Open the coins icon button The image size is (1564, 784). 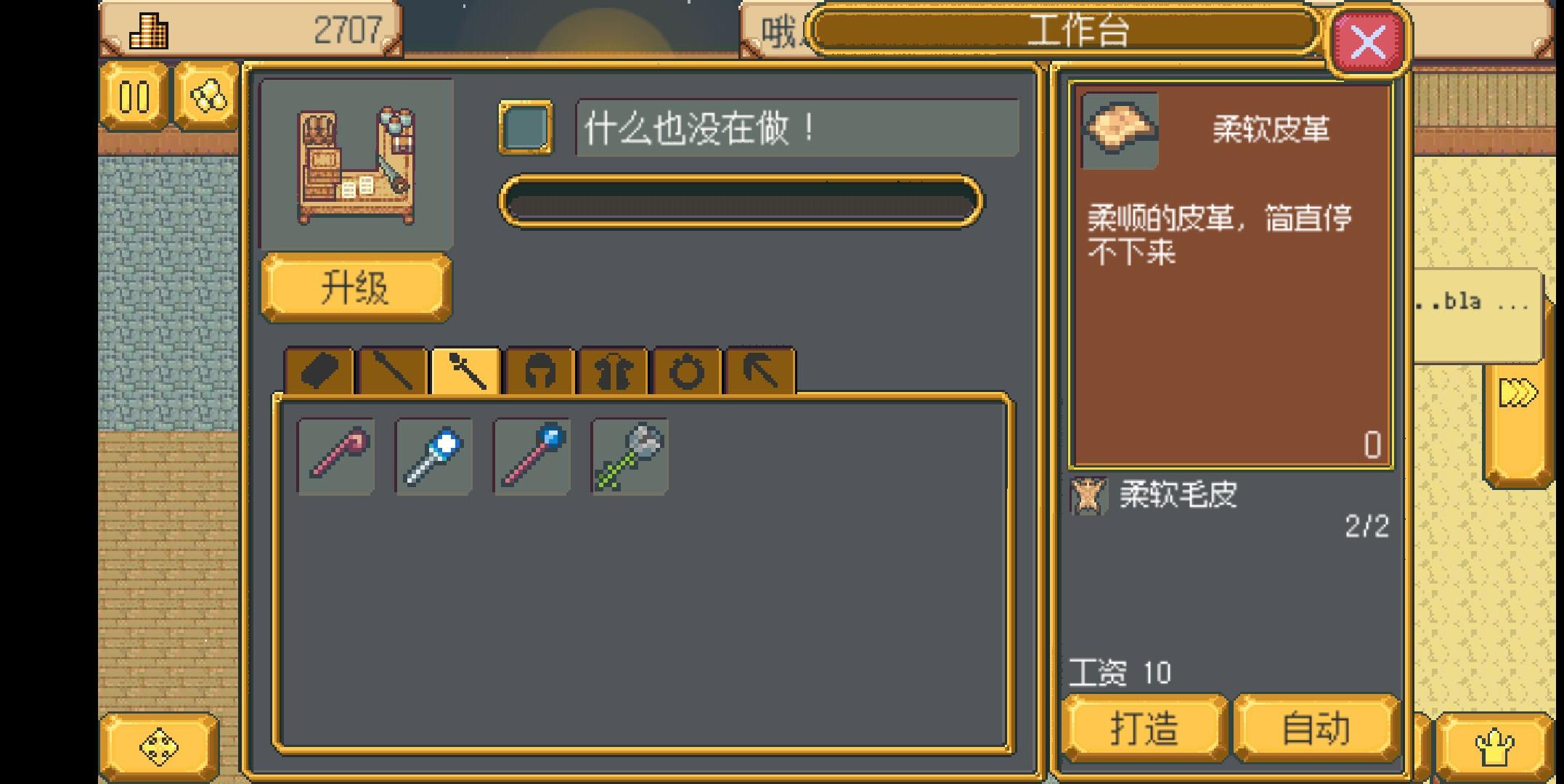[x=207, y=97]
